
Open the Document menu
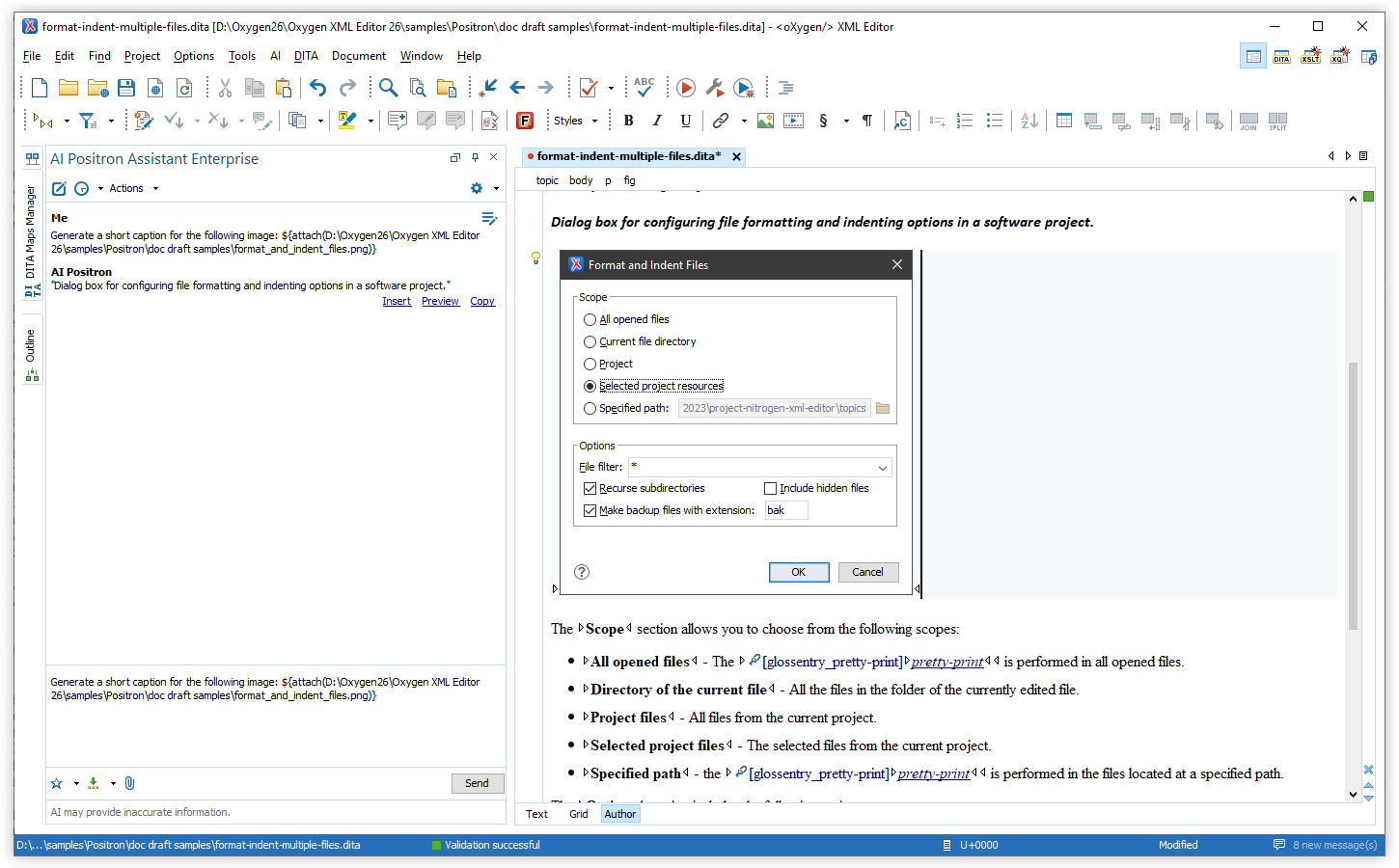click(359, 56)
